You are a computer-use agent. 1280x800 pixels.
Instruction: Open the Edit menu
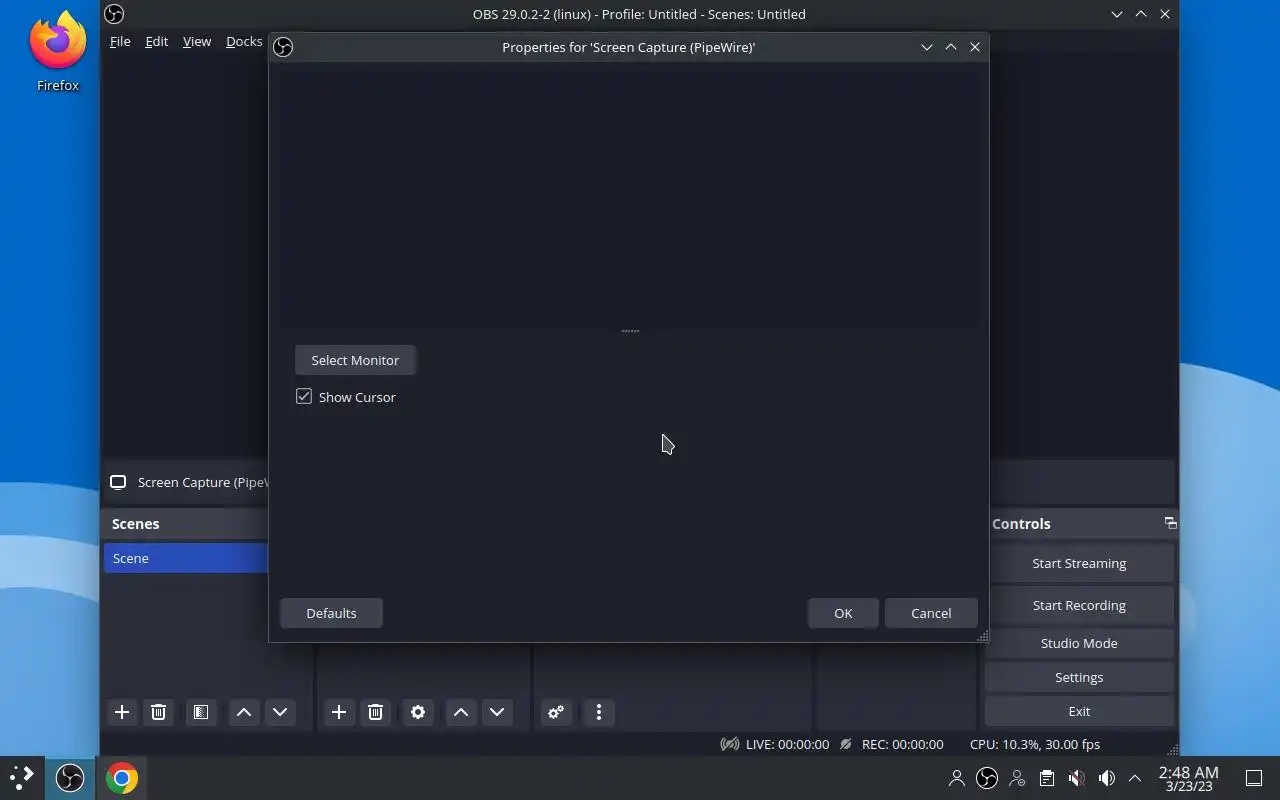pos(156,41)
